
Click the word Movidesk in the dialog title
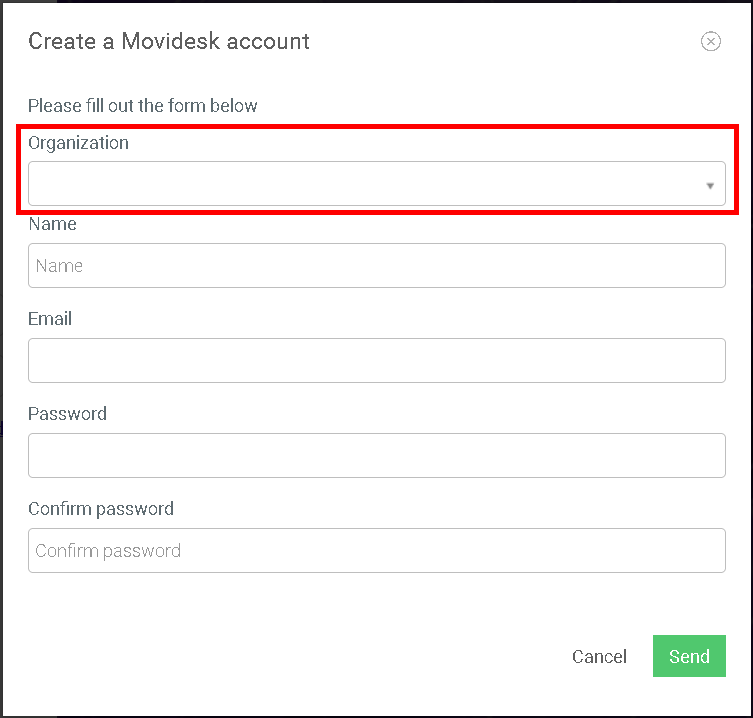tap(170, 41)
